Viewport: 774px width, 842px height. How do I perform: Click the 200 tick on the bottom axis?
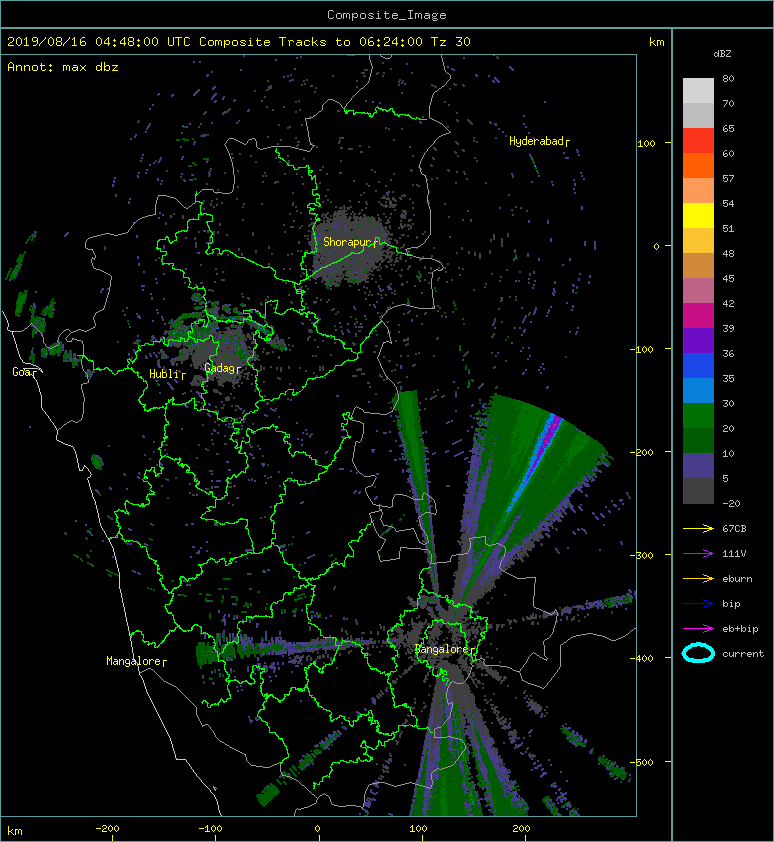point(521,829)
